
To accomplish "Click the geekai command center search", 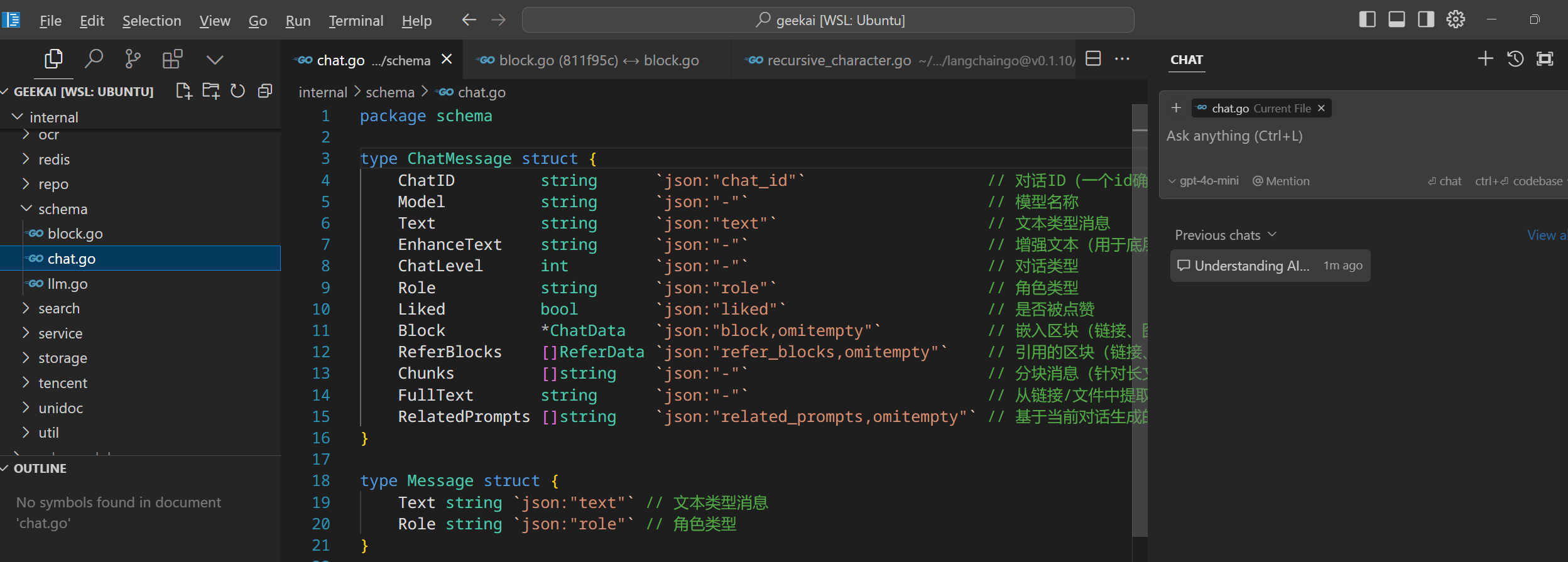I will tap(828, 20).
